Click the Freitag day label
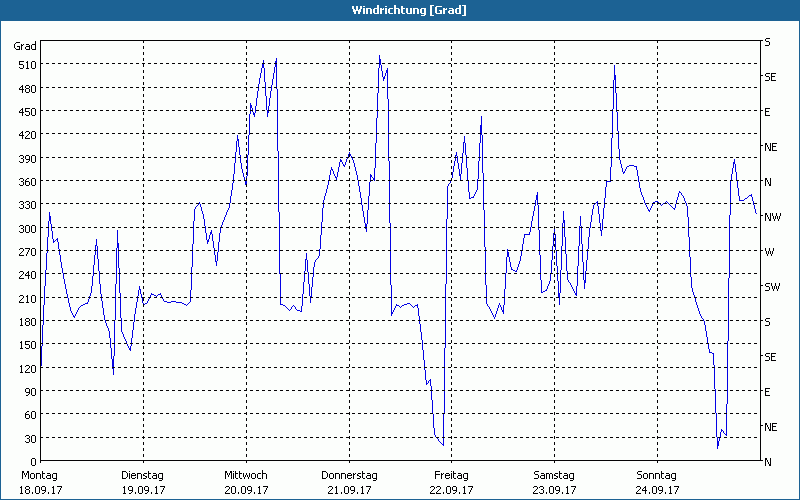The width and height of the screenshot is (800, 500). pos(451,475)
